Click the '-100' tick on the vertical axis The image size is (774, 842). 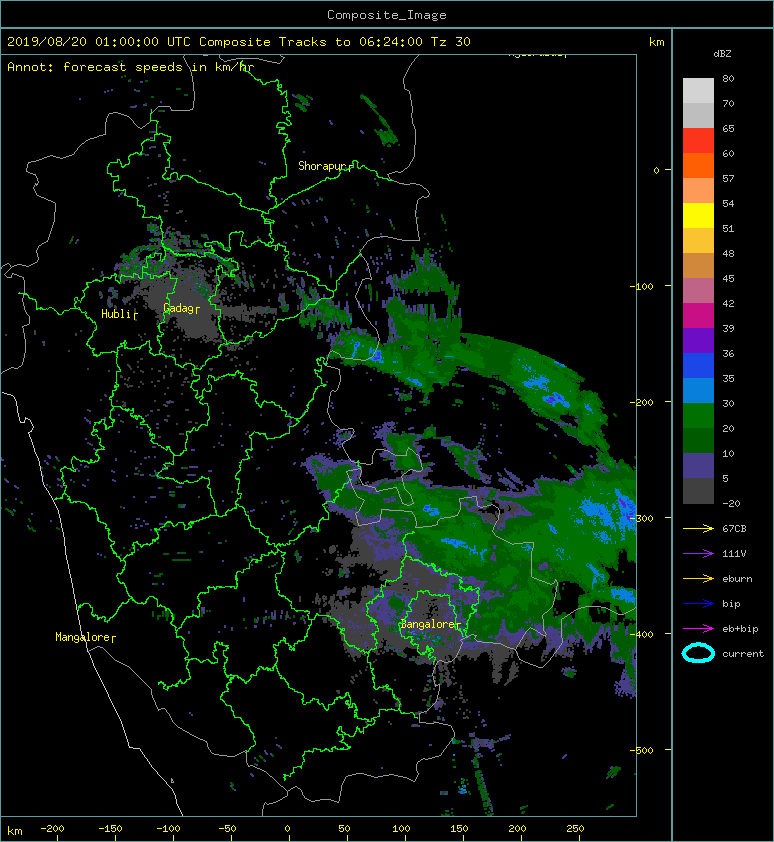click(642, 286)
